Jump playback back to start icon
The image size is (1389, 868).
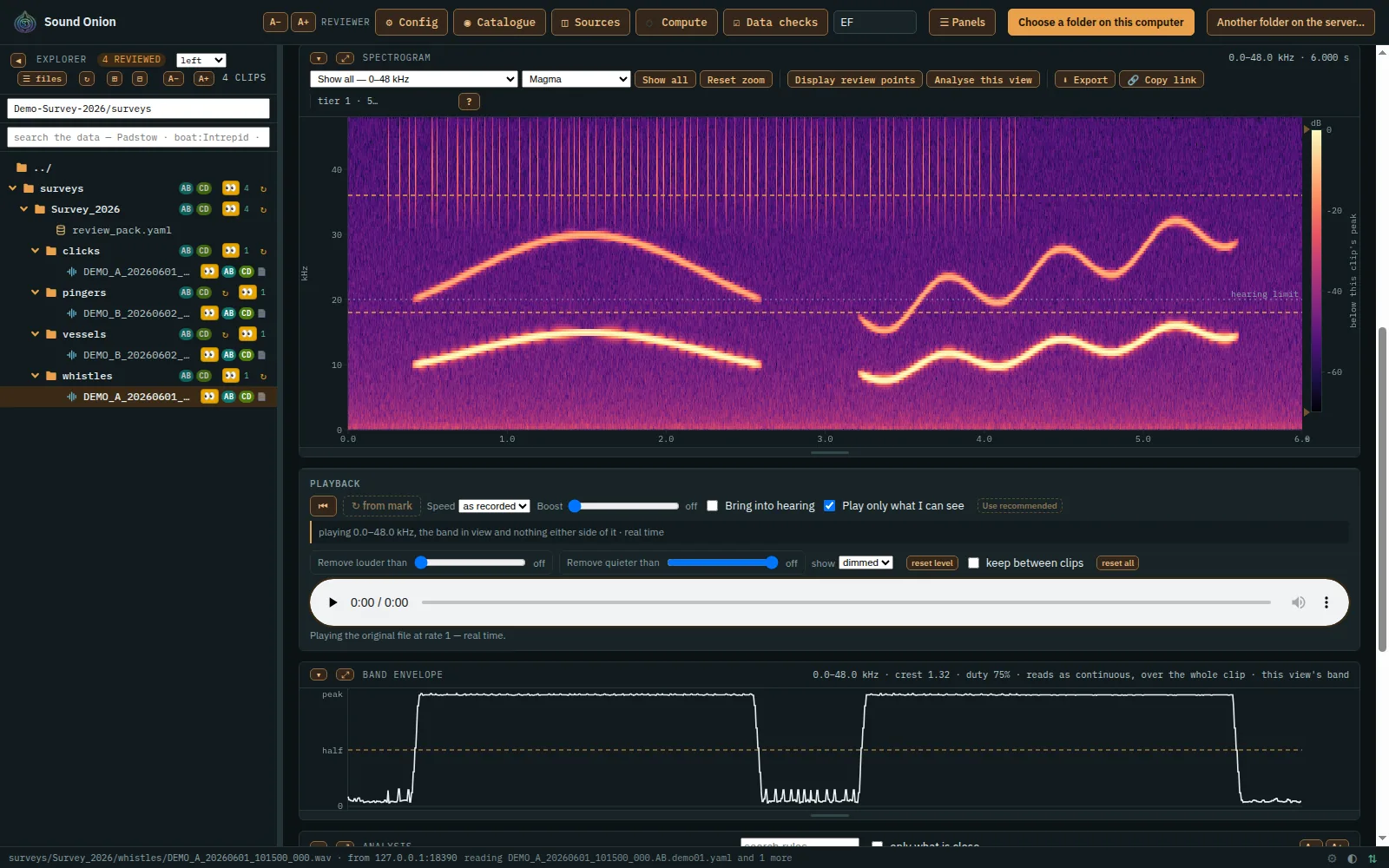point(323,506)
